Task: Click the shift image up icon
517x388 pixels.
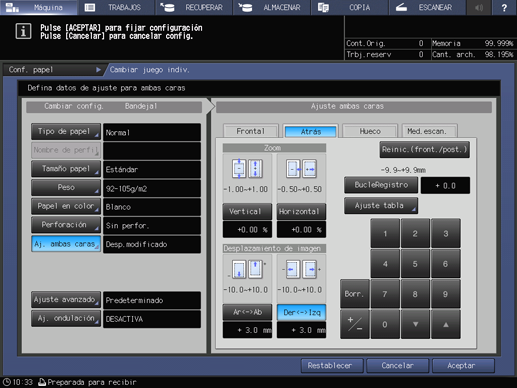Action: tap(256, 270)
